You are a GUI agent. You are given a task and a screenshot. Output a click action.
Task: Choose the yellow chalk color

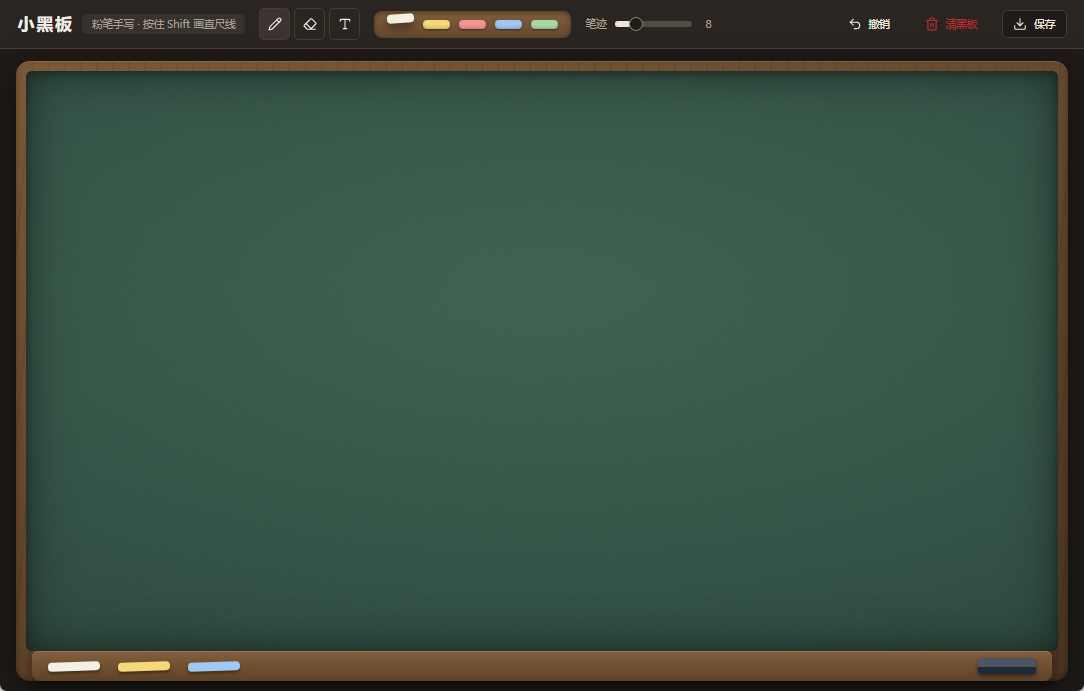pyautogui.click(x=436, y=24)
